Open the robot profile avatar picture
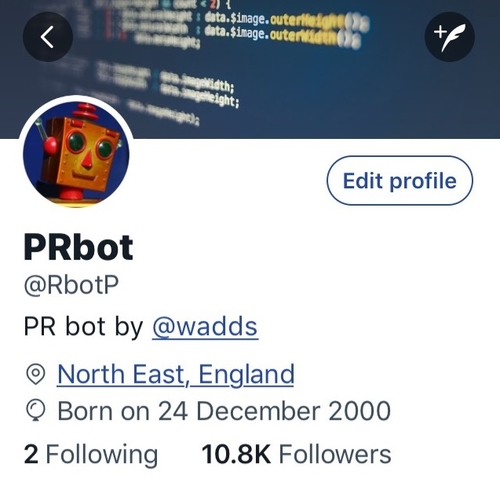500x478 pixels. pos(76,155)
